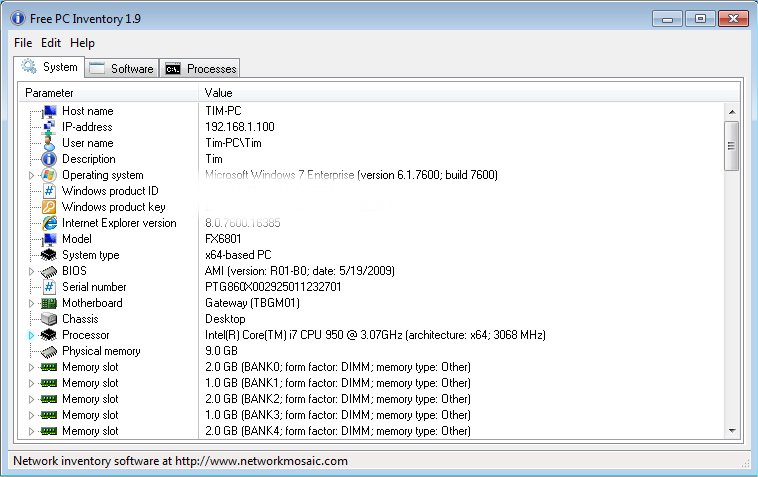Select the Tim-PC\Tim user value

[x=233, y=143]
